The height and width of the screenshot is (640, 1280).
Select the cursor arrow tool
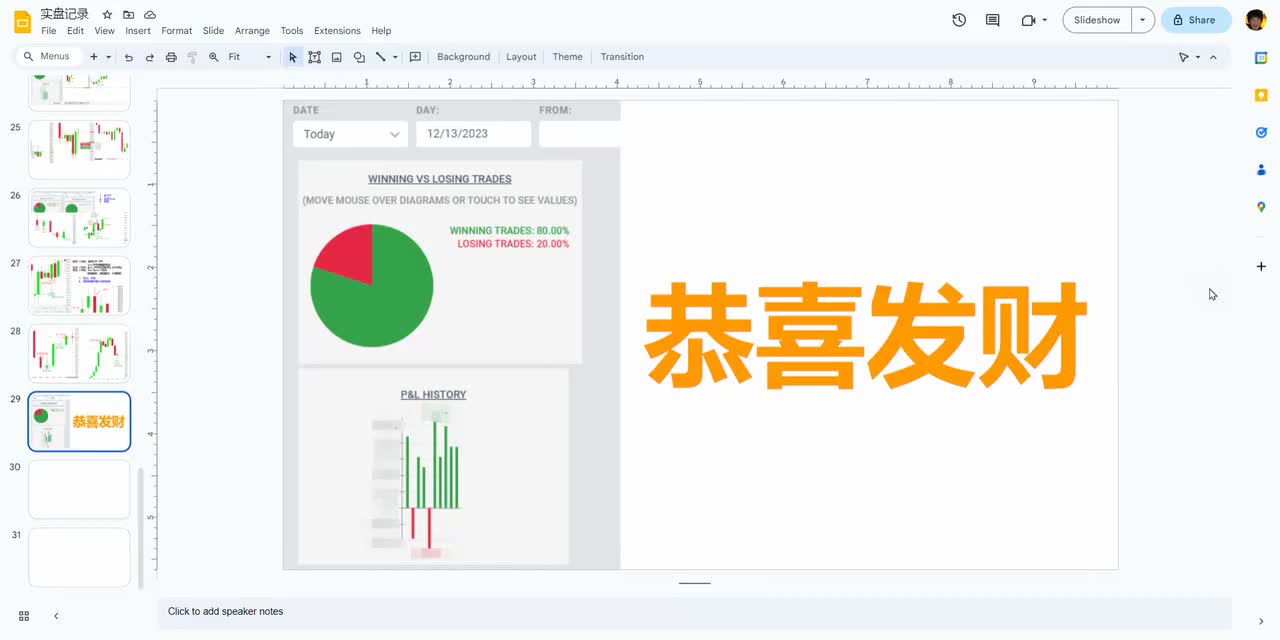(x=293, y=57)
